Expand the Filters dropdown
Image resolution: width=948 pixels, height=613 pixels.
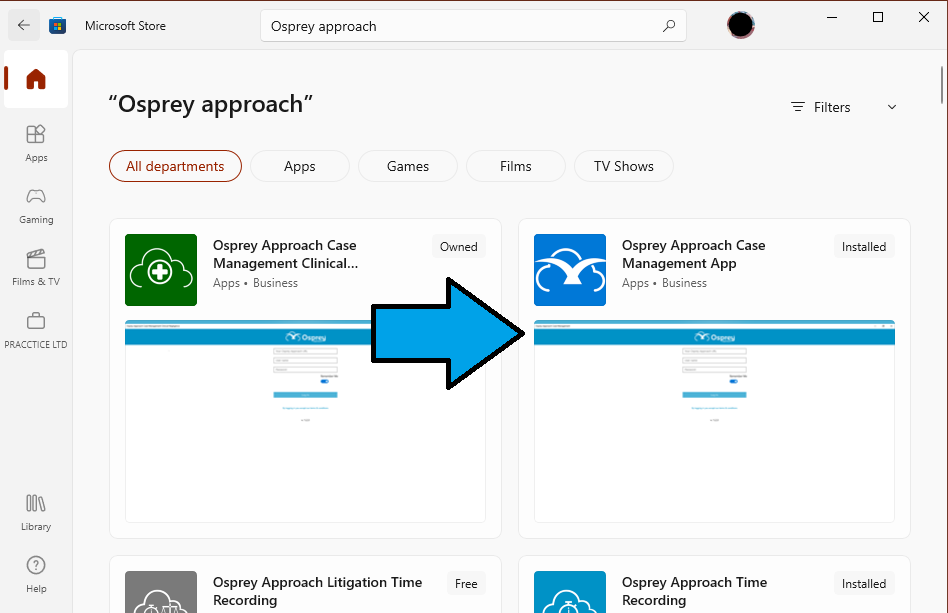tap(844, 107)
